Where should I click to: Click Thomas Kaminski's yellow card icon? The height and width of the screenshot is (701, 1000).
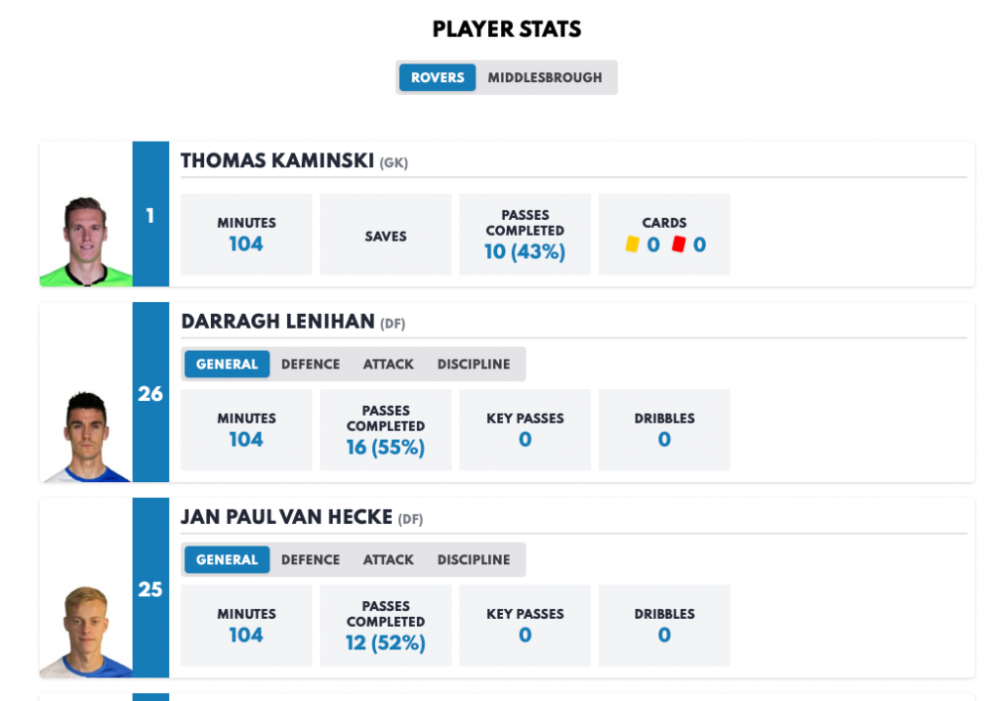632,244
